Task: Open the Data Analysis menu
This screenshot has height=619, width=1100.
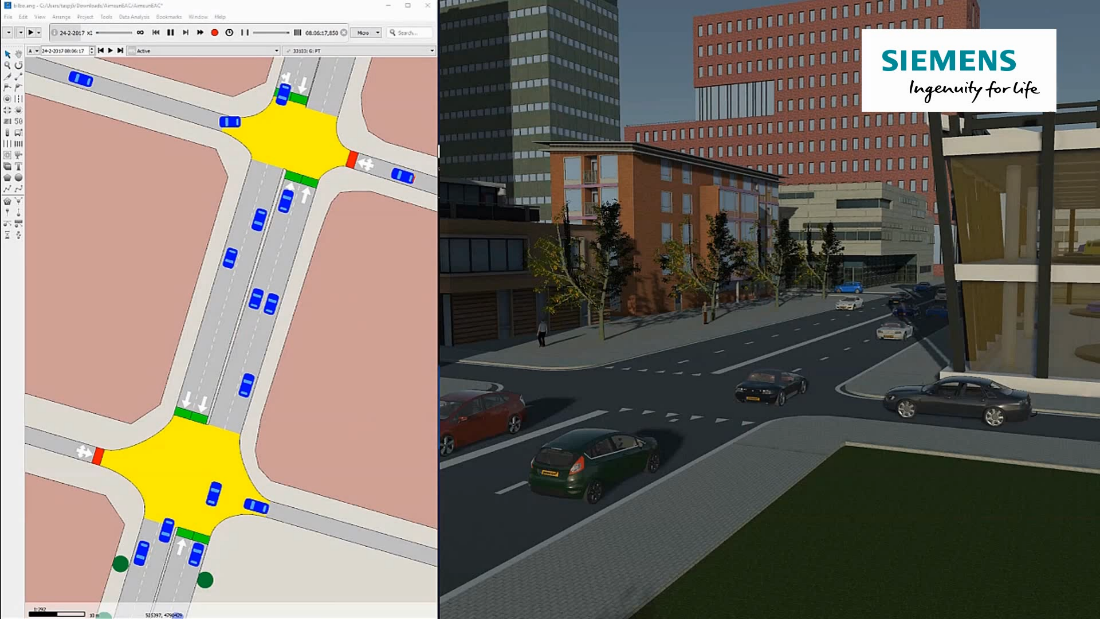Action: (134, 17)
